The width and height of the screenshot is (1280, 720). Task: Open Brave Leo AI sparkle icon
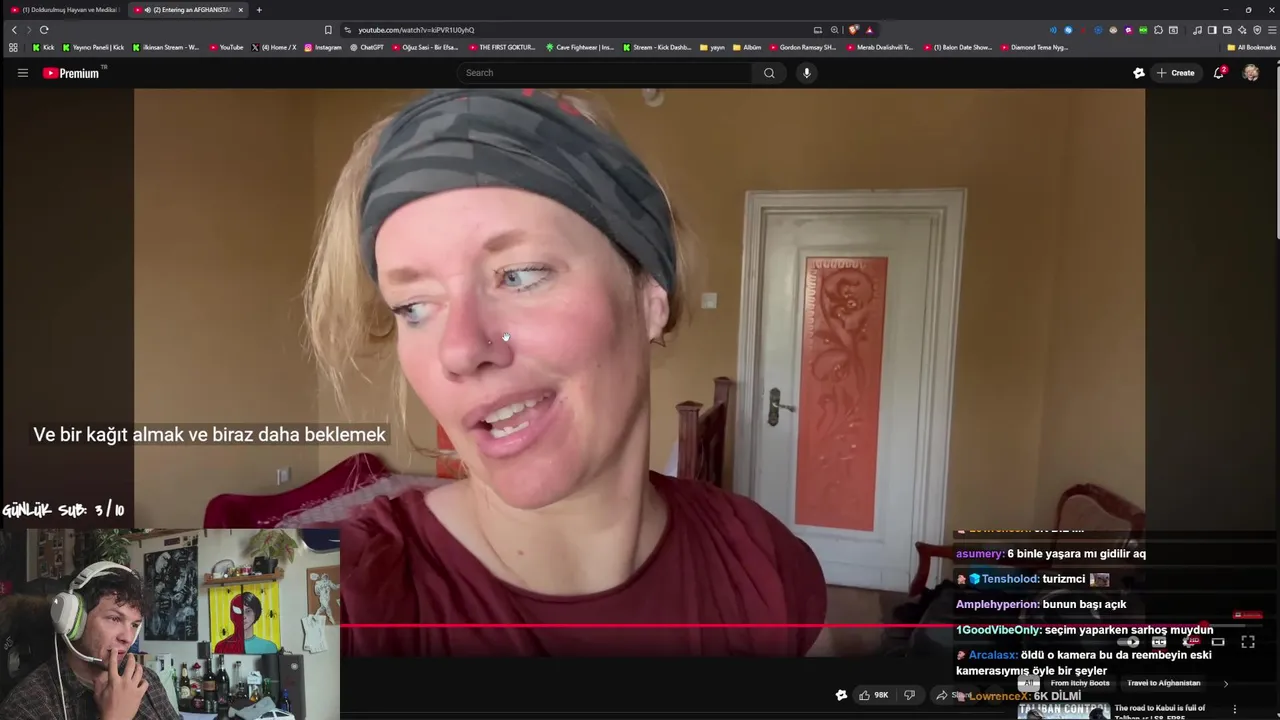click(1242, 30)
